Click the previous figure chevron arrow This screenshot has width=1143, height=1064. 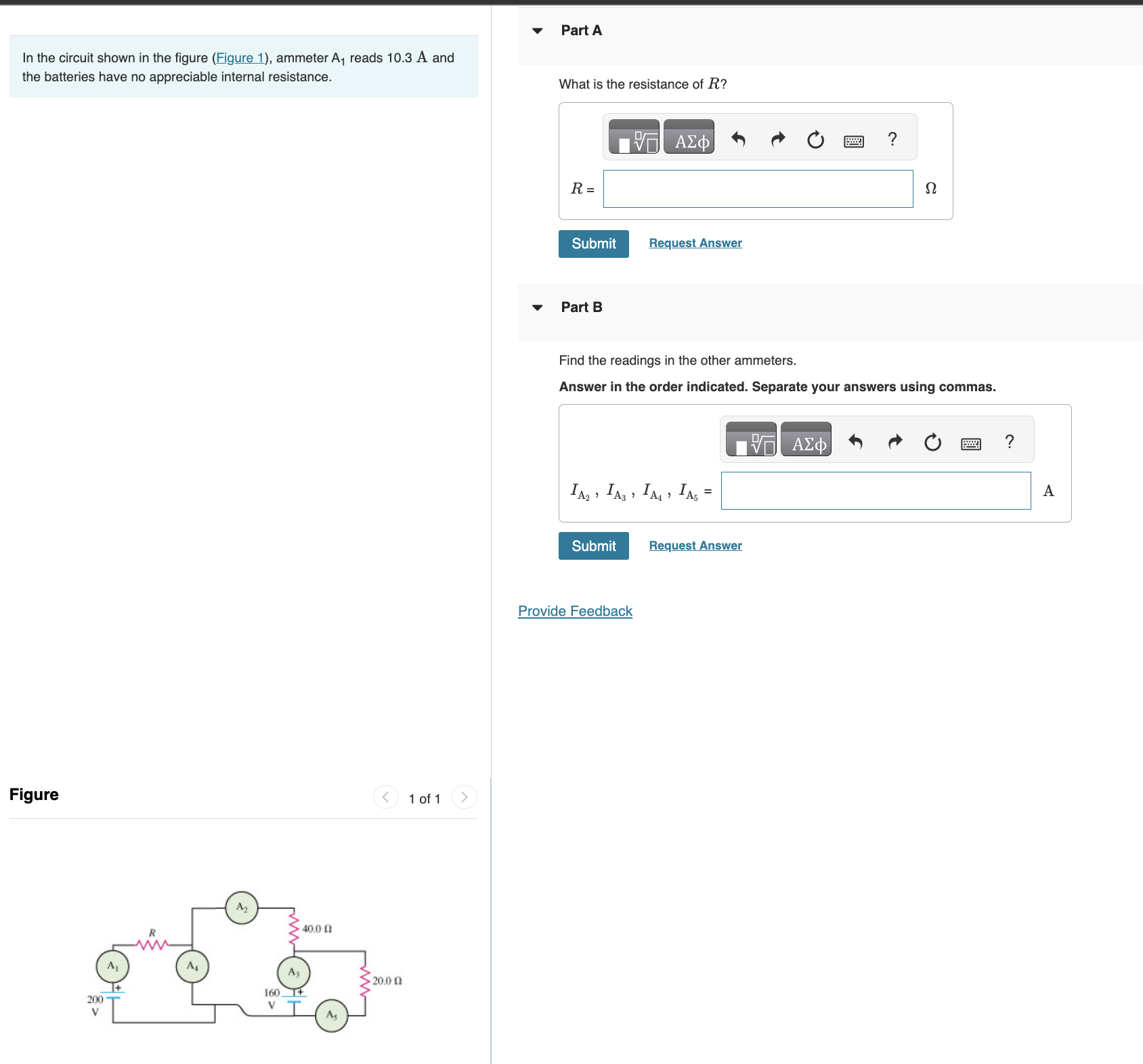pos(385,797)
